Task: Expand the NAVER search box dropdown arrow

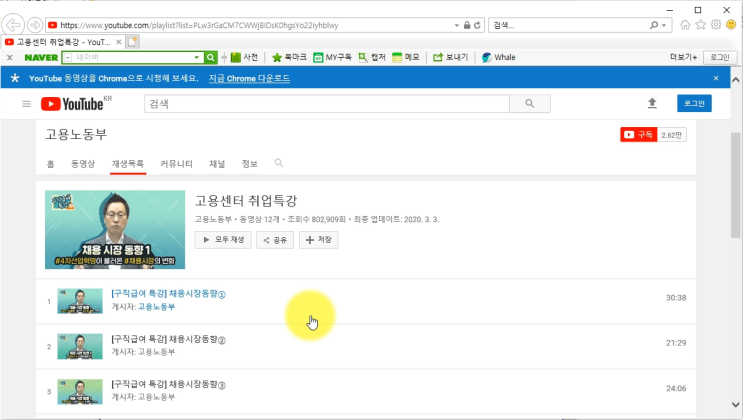Action: [197, 57]
